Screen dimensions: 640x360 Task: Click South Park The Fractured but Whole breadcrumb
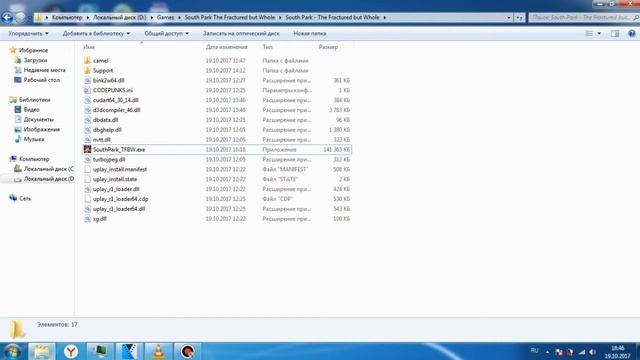coord(230,18)
